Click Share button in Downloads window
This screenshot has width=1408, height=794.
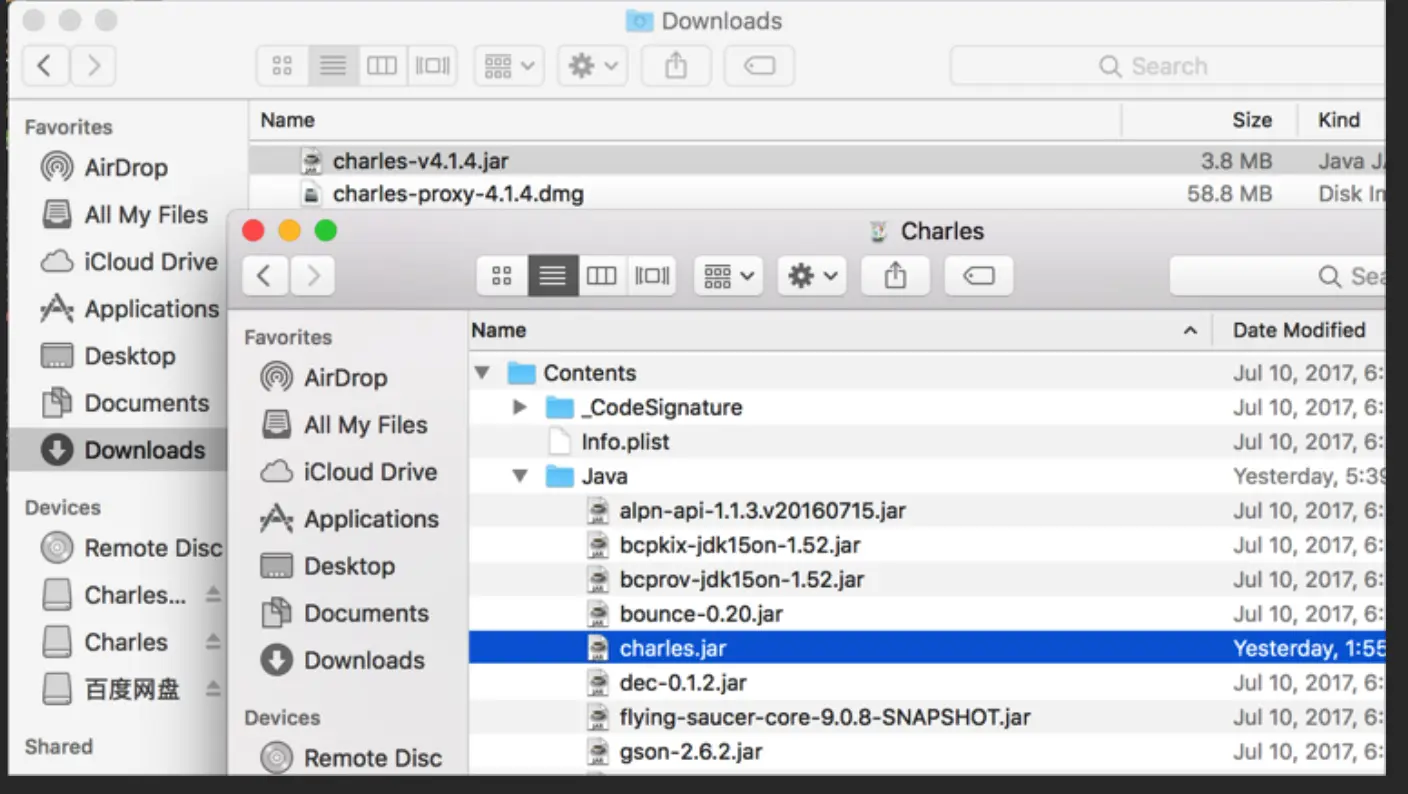point(675,66)
